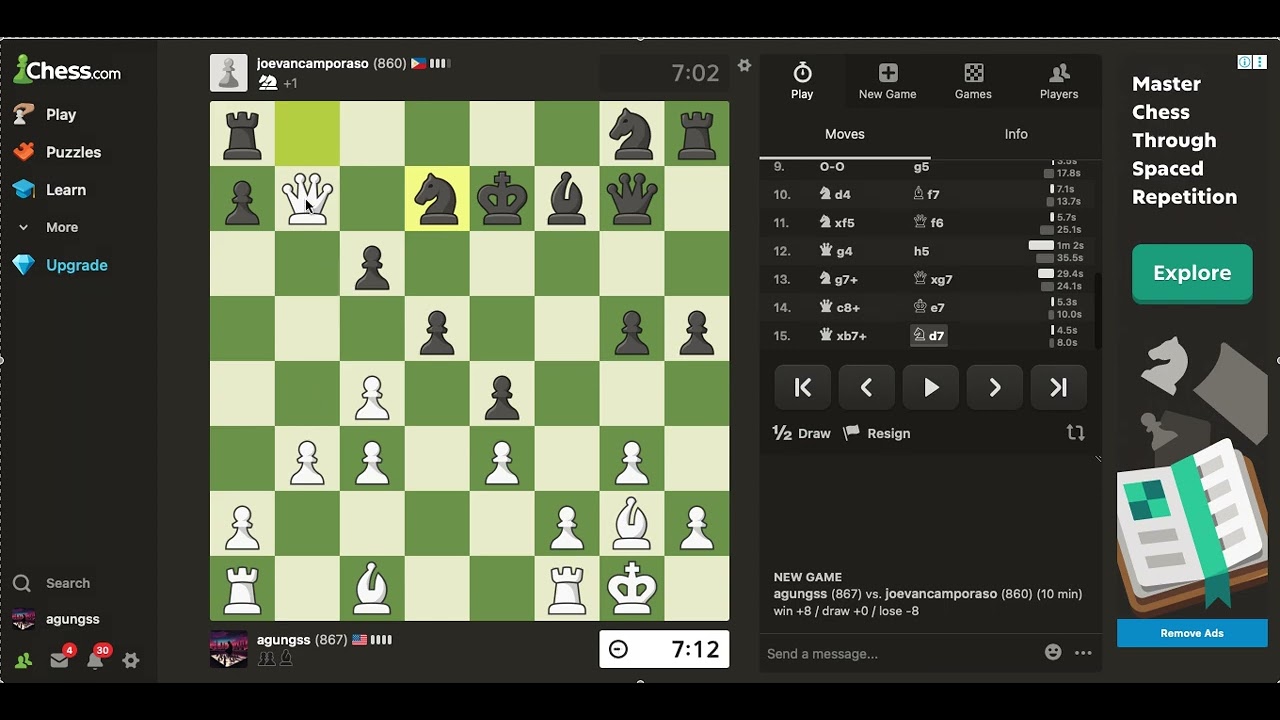Switch to the Games tab
1280x720 pixels.
[973, 81]
